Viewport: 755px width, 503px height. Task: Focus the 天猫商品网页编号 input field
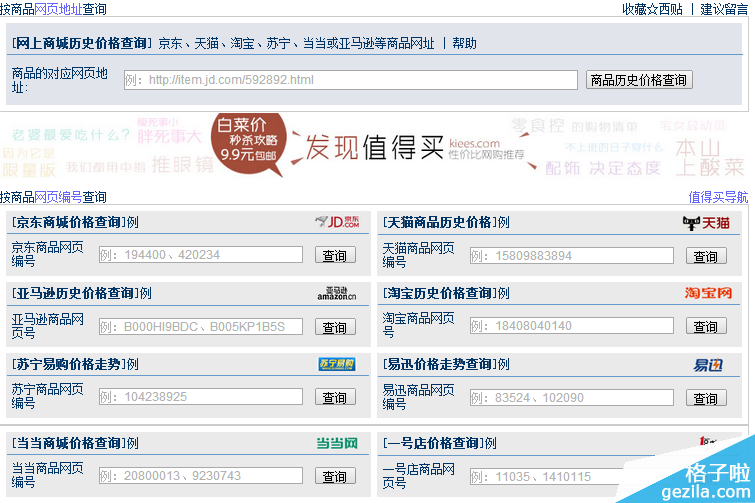coord(572,256)
